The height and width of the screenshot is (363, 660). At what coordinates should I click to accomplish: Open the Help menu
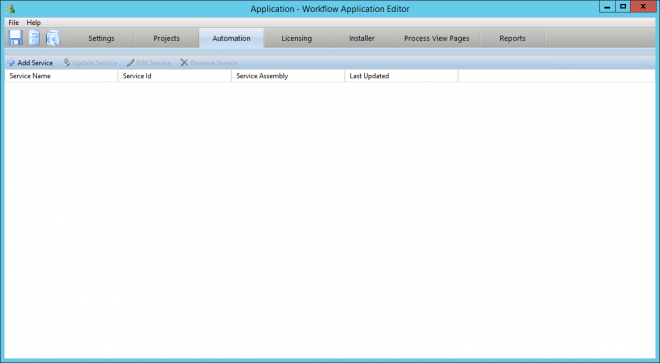(34, 23)
